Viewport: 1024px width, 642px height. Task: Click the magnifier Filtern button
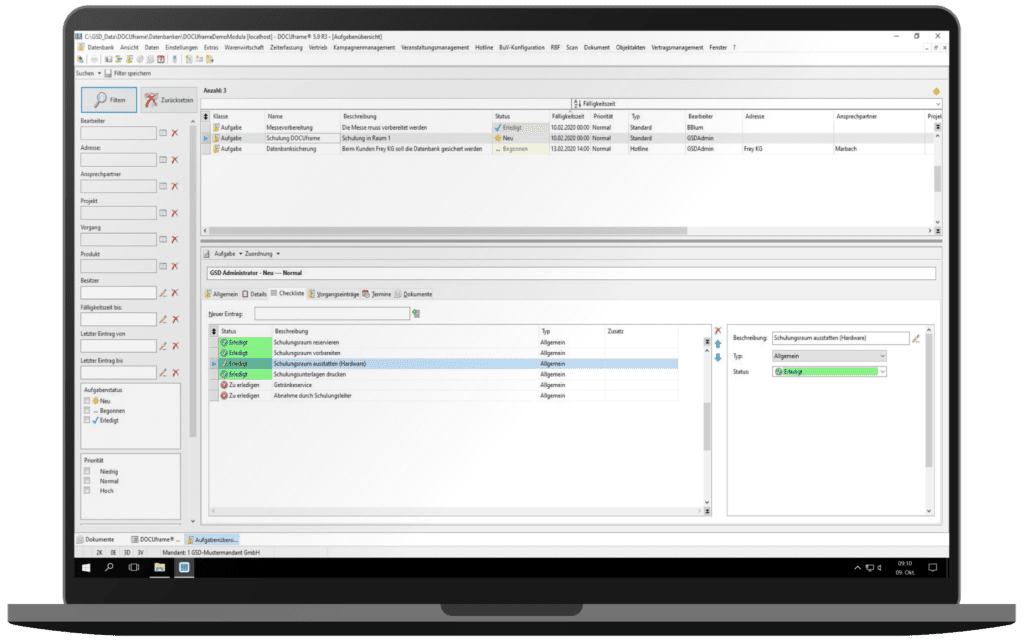click(x=109, y=100)
